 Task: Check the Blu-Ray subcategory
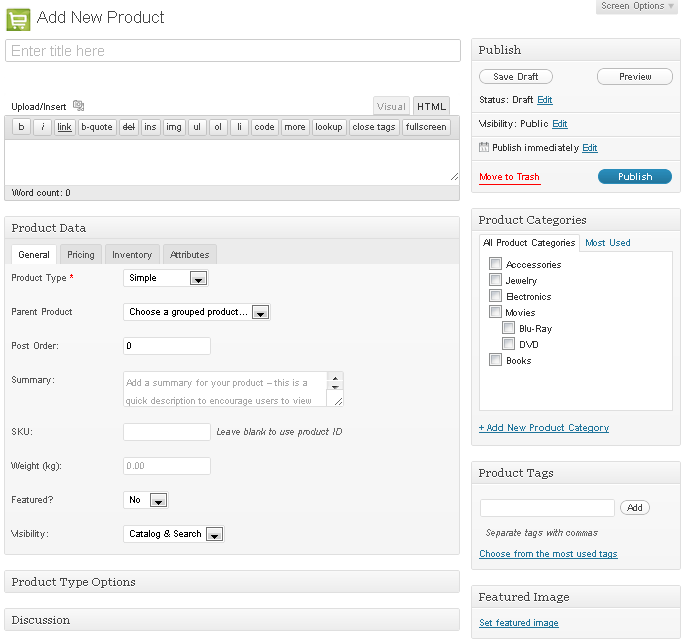[x=509, y=328]
